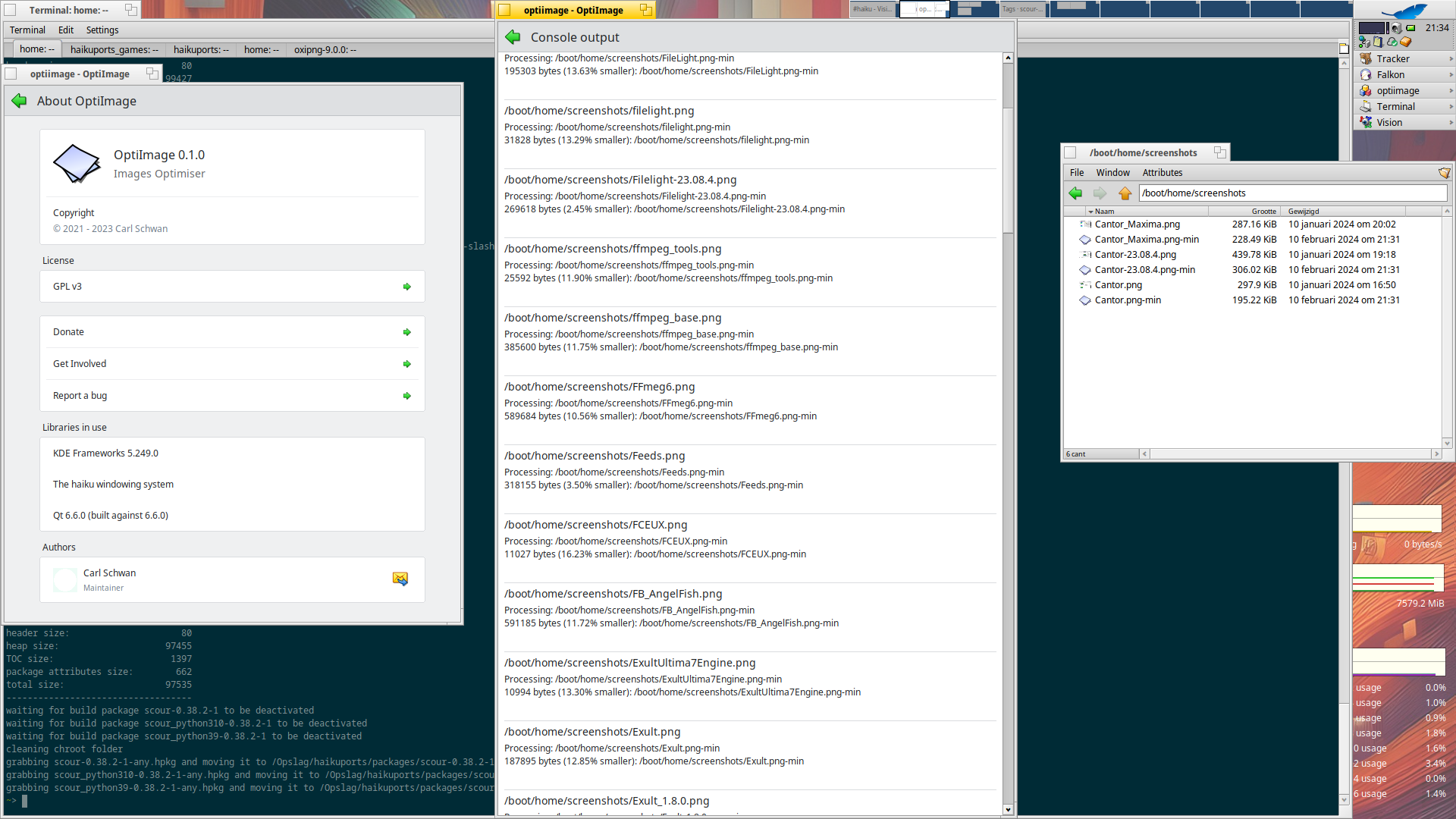The image size is (1456, 819).
Task: Select the Cantor-23.08.4.png file
Action: point(1135,255)
